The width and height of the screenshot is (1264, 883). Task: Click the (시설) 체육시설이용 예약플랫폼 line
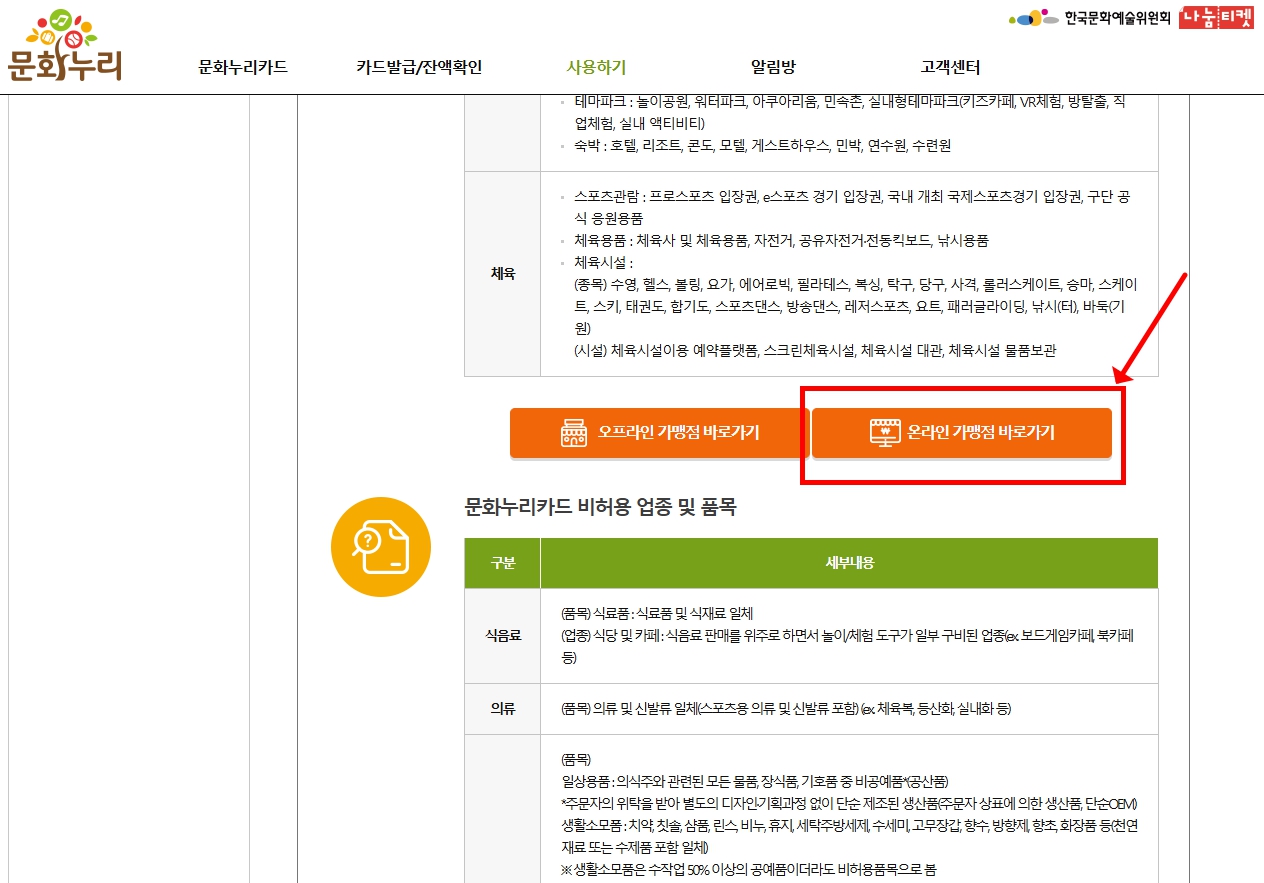click(x=815, y=350)
